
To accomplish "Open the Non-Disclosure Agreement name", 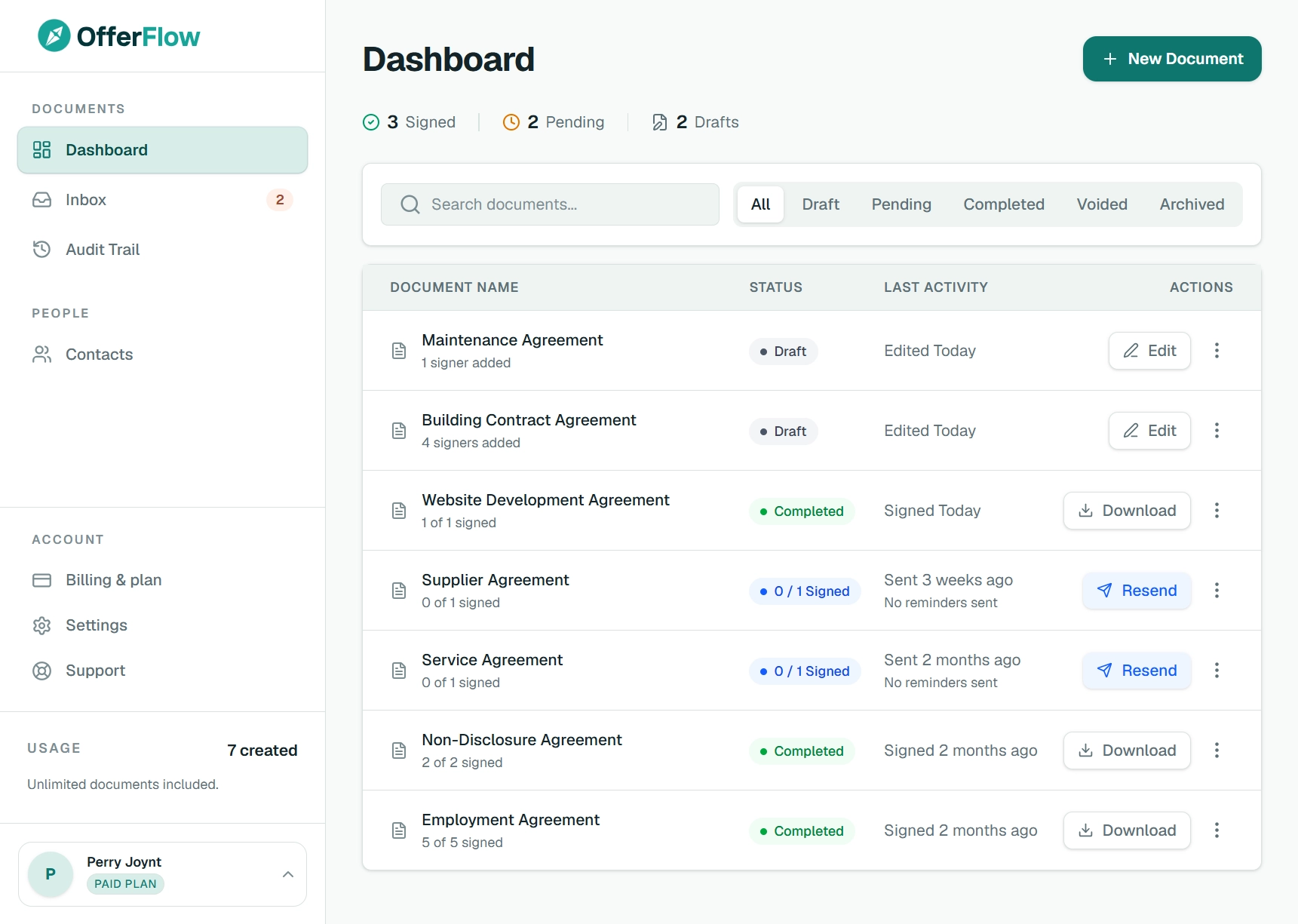I will (522, 740).
